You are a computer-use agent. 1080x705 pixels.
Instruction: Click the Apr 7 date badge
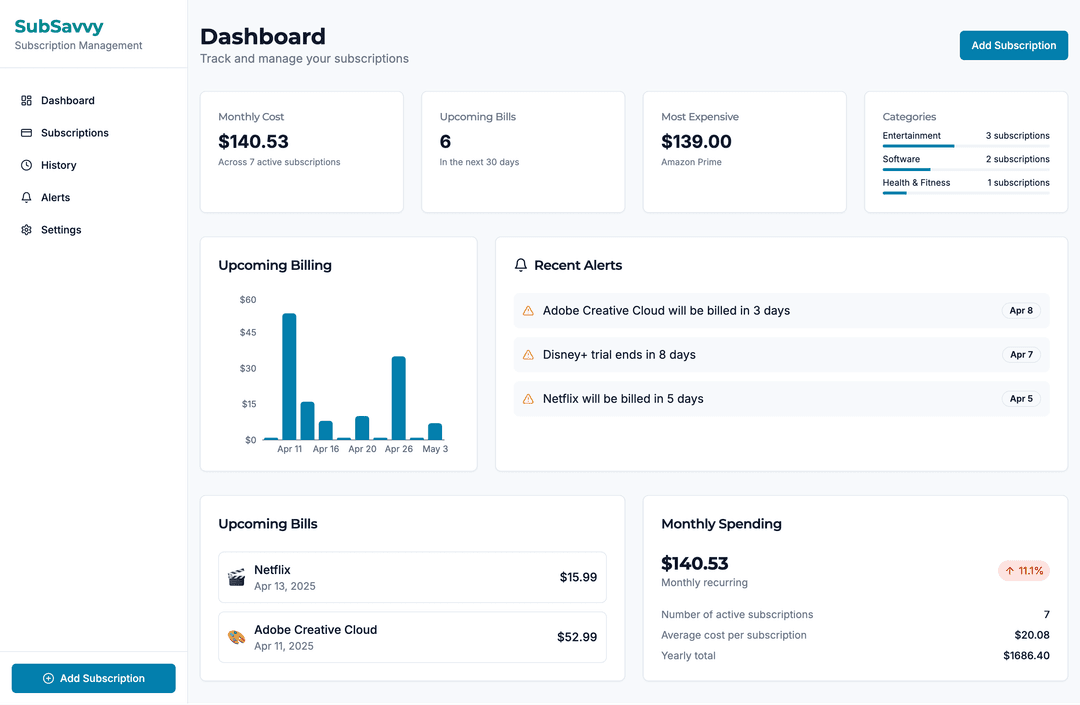pyautogui.click(x=1021, y=355)
